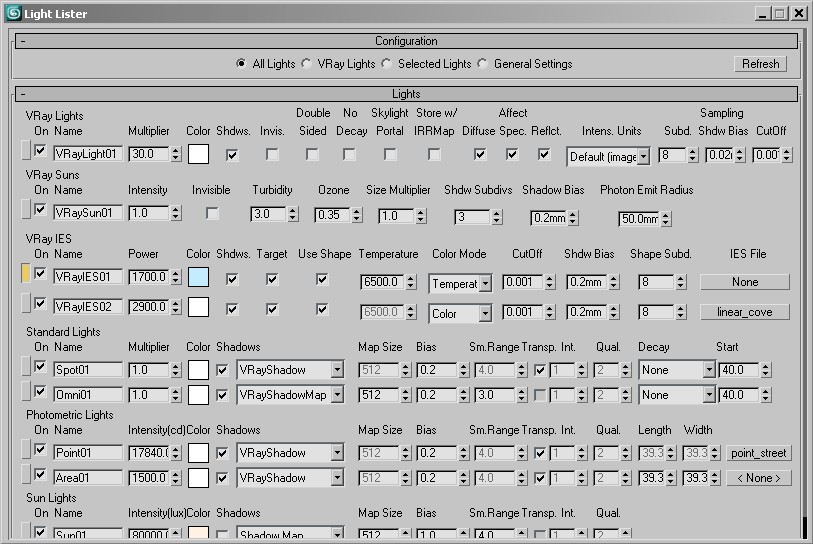
Task: Enable VRayLight01 No Decay checkbox
Action: [349, 155]
